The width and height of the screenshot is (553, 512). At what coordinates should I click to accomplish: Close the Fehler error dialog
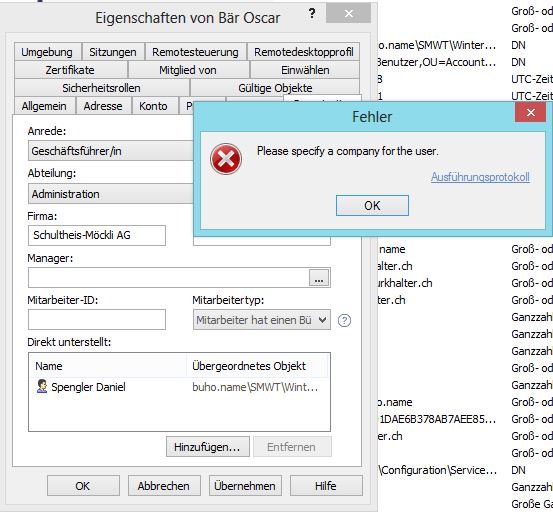(530, 112)
